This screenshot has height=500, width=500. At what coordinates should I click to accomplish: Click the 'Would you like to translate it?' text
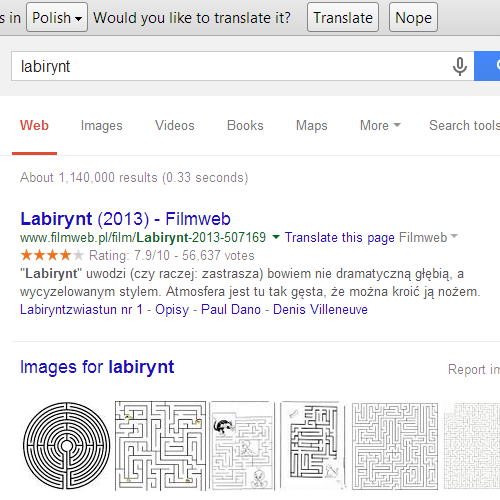pos(192,18)
